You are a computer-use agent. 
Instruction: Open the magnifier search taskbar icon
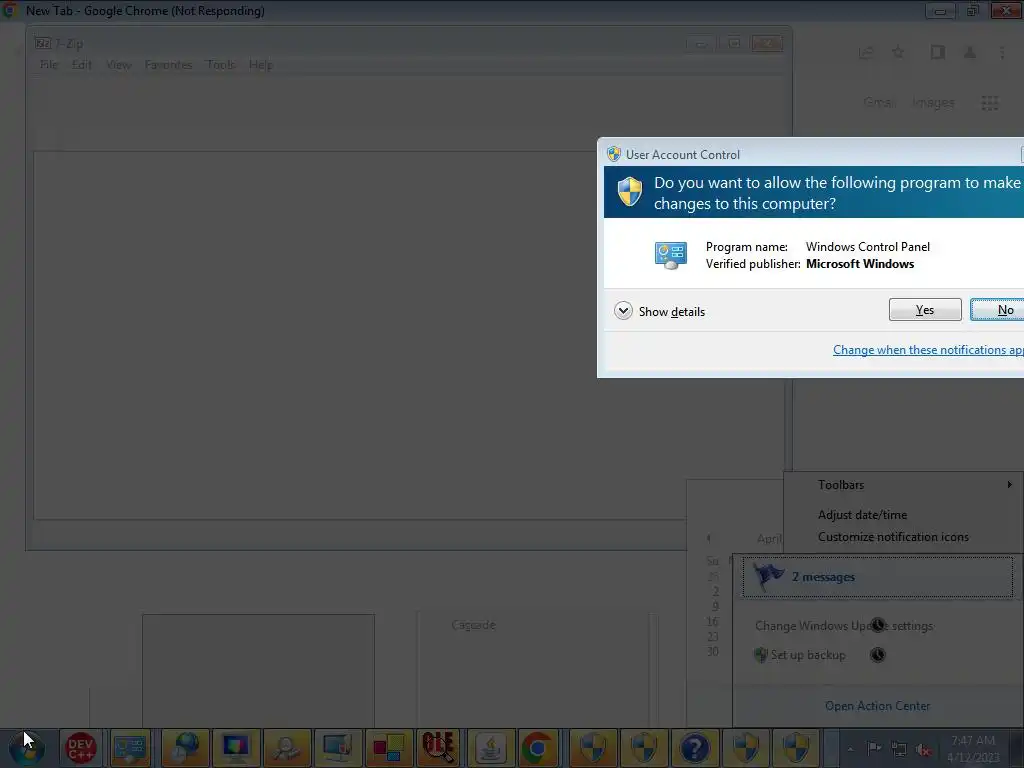point(285,748)
